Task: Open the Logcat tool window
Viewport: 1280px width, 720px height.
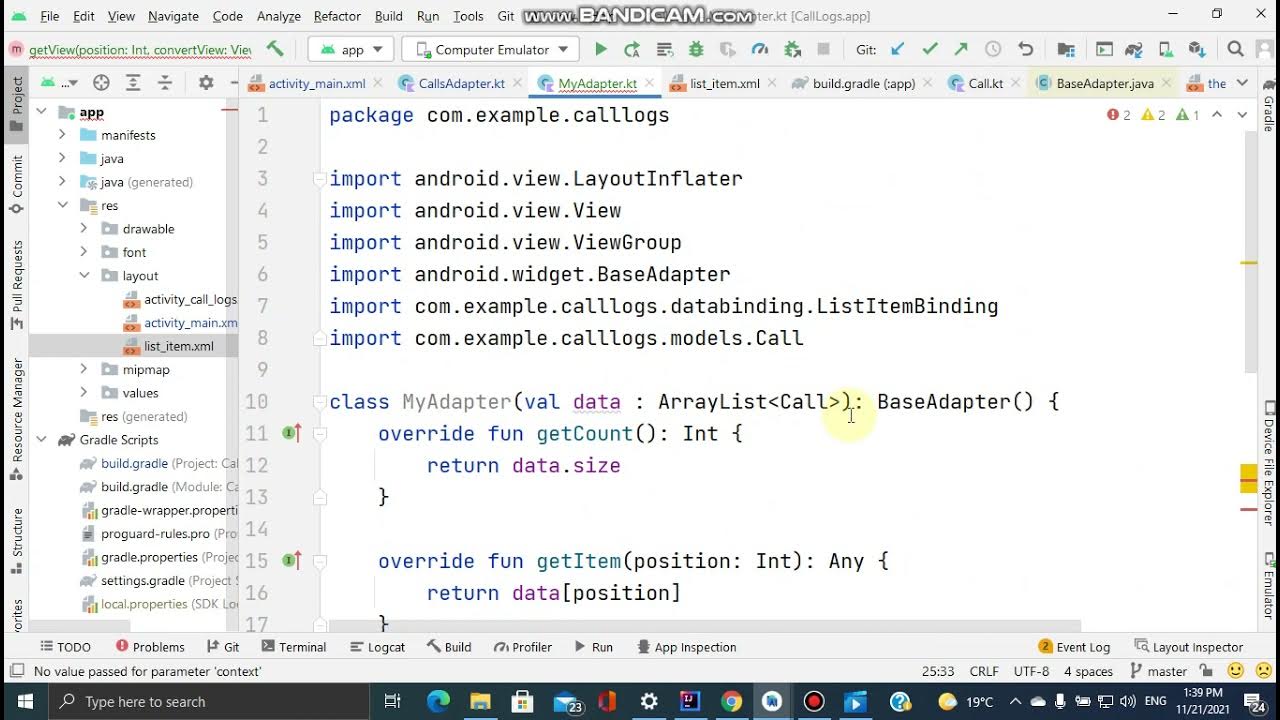Action: click(x=377, y=647)
